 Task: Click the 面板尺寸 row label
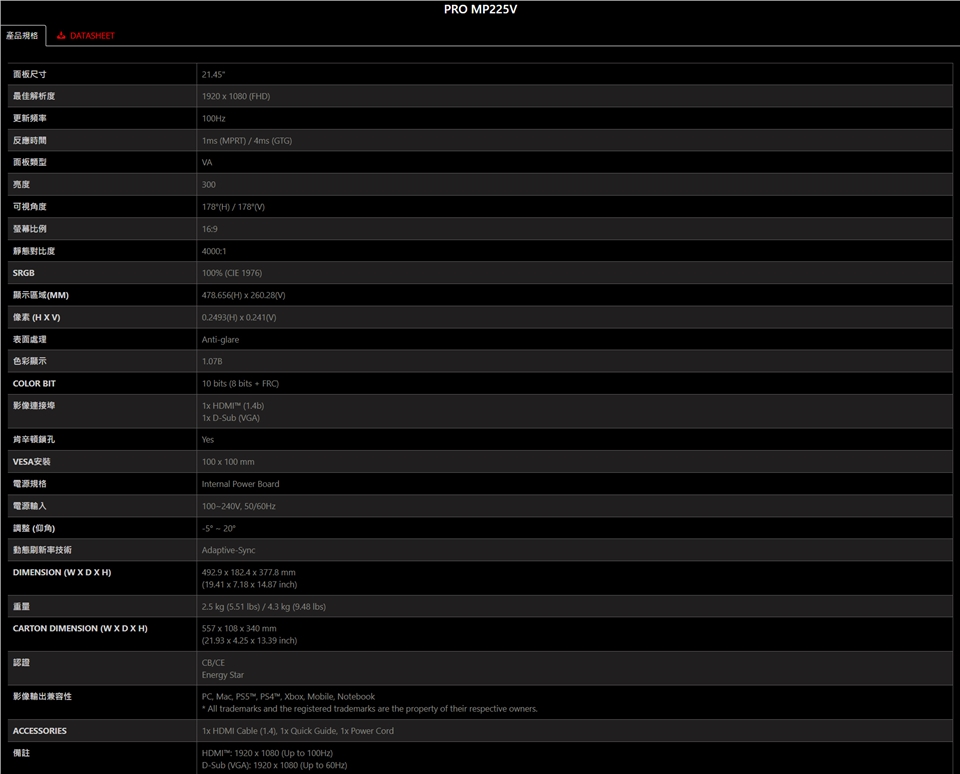(x=30, y=75)
